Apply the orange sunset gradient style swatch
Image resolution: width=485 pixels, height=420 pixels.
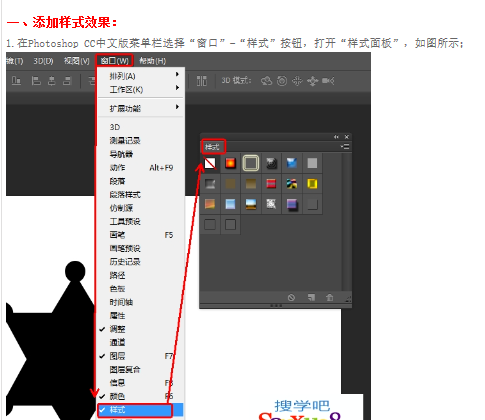[x=210, y=204]
